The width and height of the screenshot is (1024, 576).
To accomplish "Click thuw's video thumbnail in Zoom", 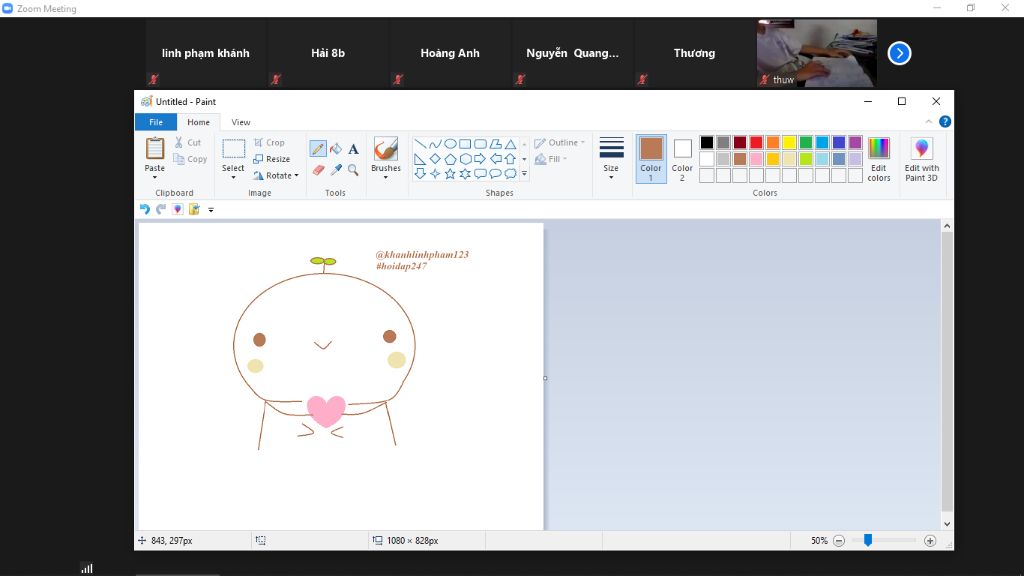I will [816, 53].
